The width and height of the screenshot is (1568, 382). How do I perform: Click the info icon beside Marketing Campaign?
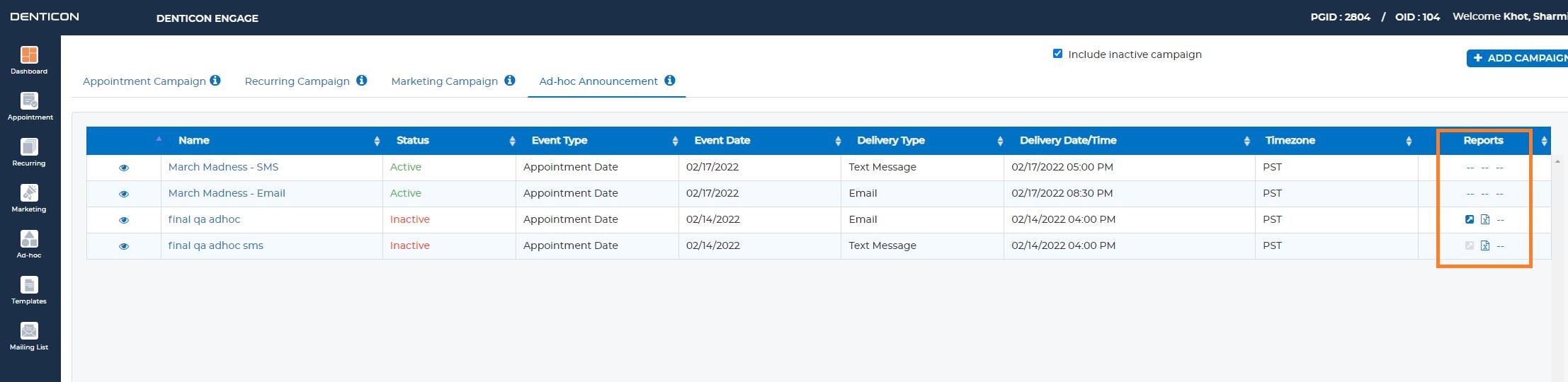[509, 81]
